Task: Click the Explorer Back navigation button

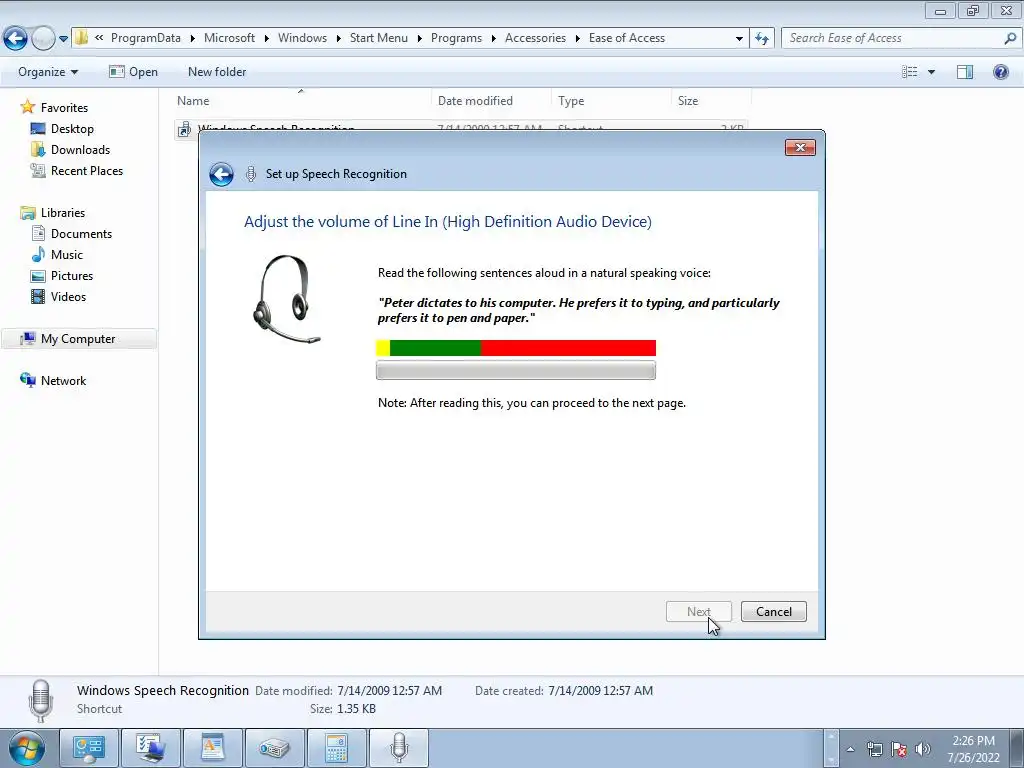Action: 16,39
